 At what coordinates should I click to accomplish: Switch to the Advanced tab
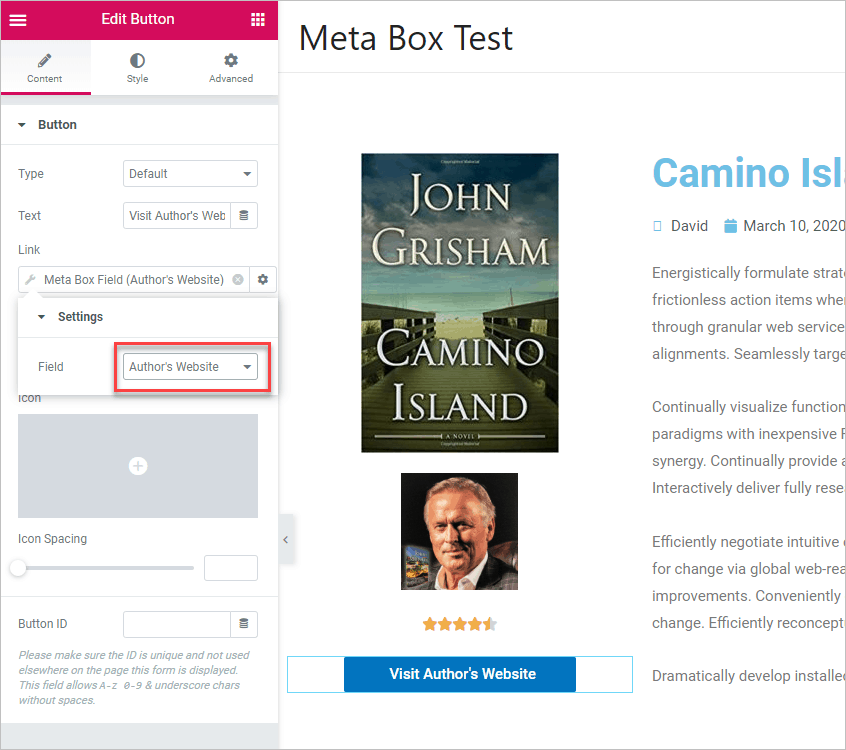coord(230,68)
